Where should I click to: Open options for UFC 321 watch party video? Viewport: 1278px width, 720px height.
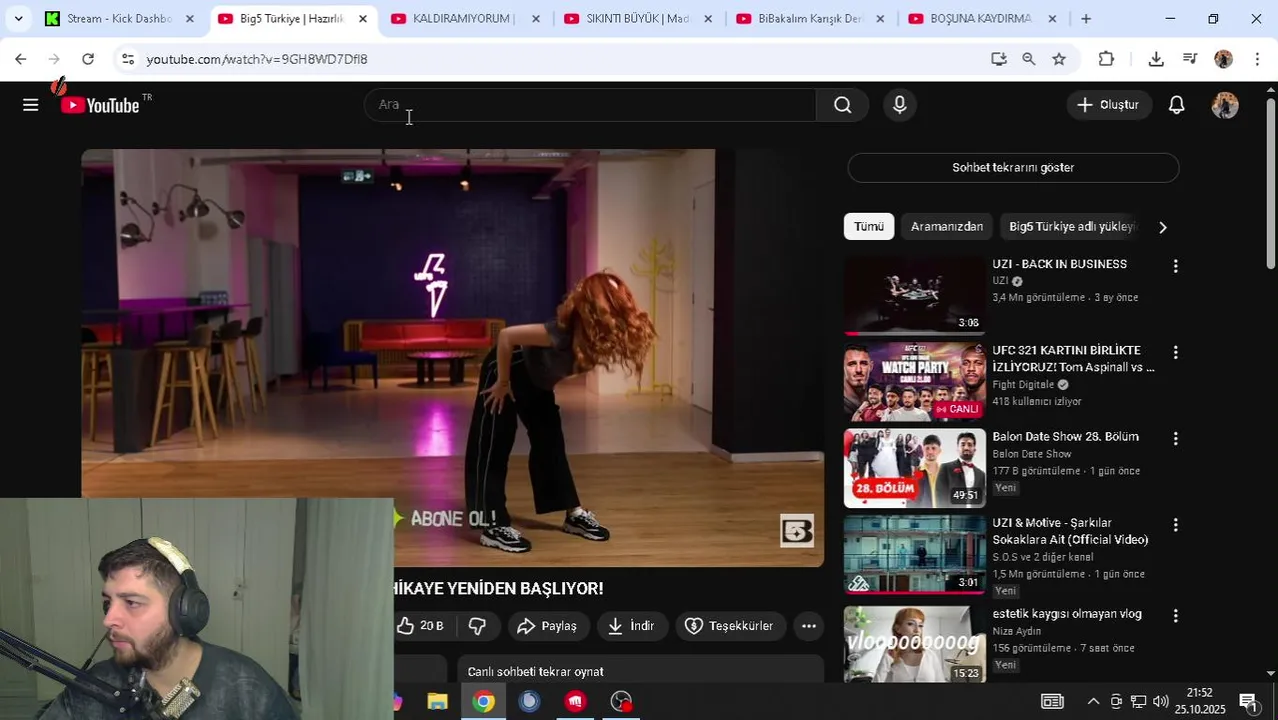[x=1176, y=352]
